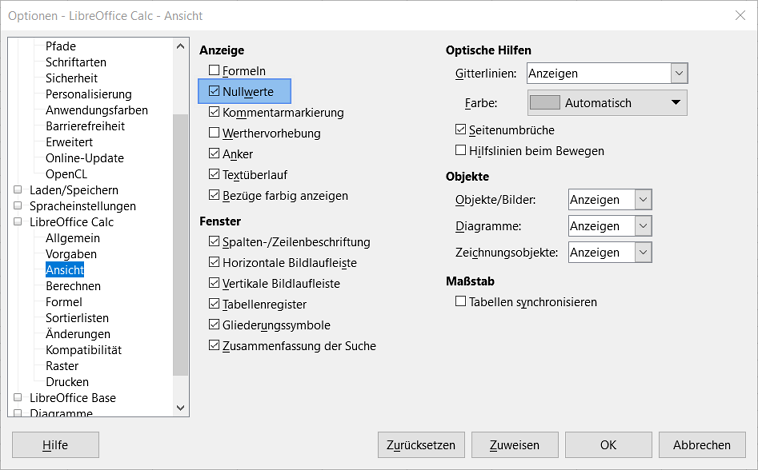The width and height of the screenshot is (758, 470).
Task: Toggle Gliederungssymbole checkbox
Action: tap(214, 325)
